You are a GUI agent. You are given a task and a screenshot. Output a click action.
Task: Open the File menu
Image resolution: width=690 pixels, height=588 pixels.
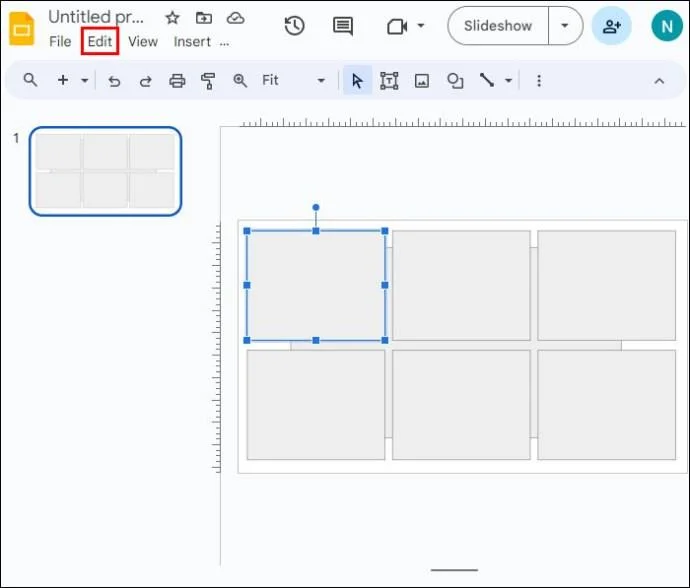pyautogui.click(x=60, y=42)
